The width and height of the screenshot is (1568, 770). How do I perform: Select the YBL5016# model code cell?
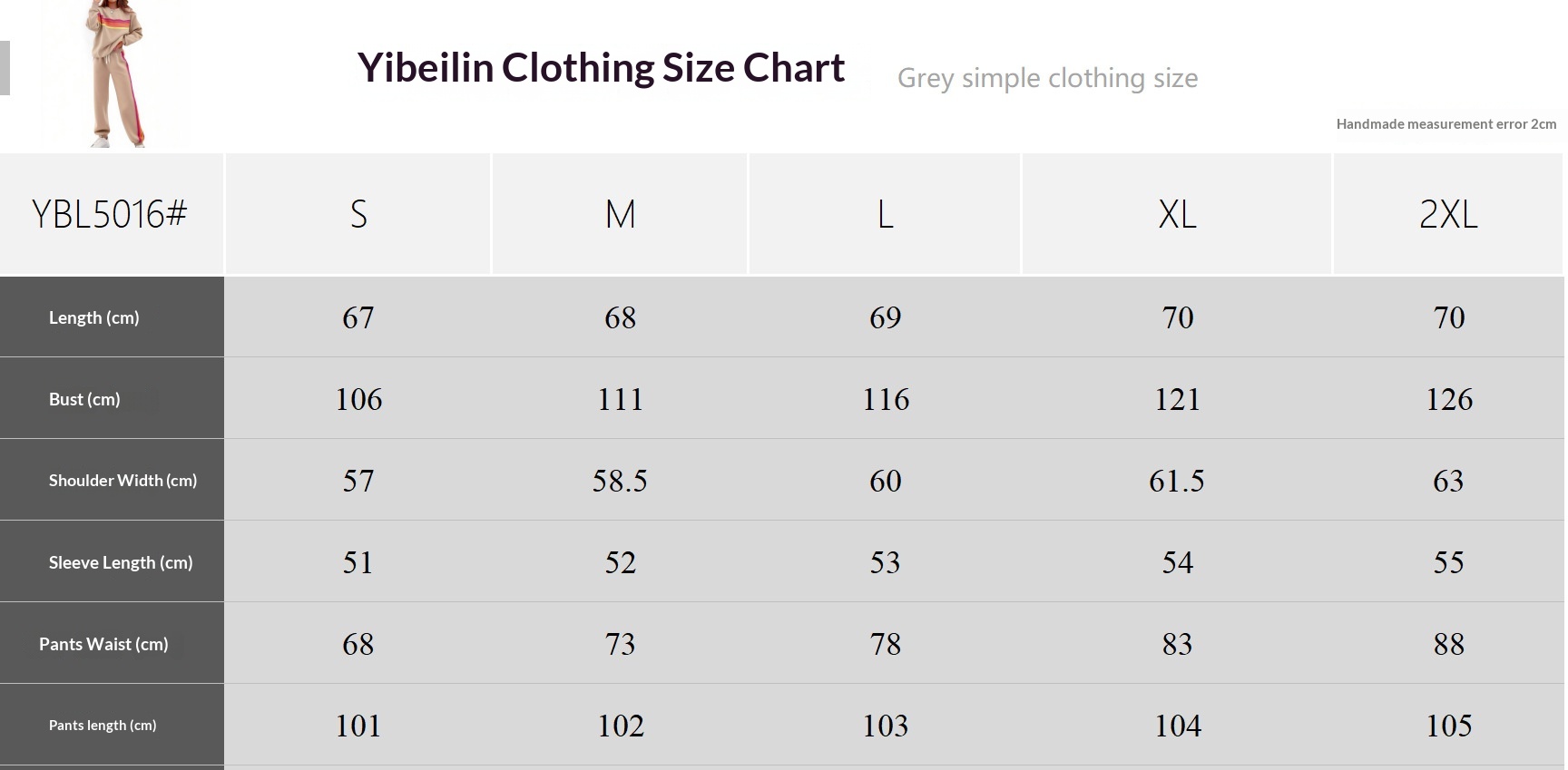111,214
